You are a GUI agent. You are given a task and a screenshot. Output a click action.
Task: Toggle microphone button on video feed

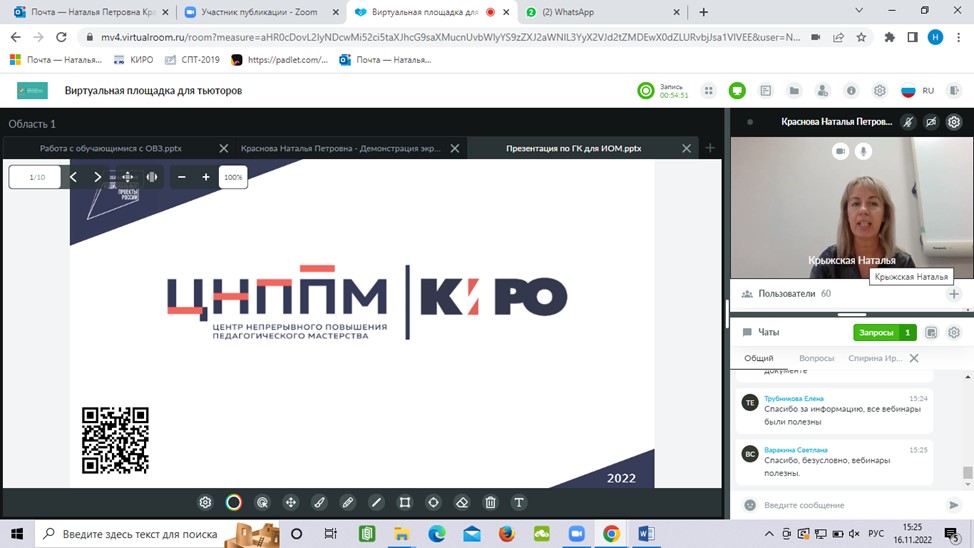[x=863, y=151]
